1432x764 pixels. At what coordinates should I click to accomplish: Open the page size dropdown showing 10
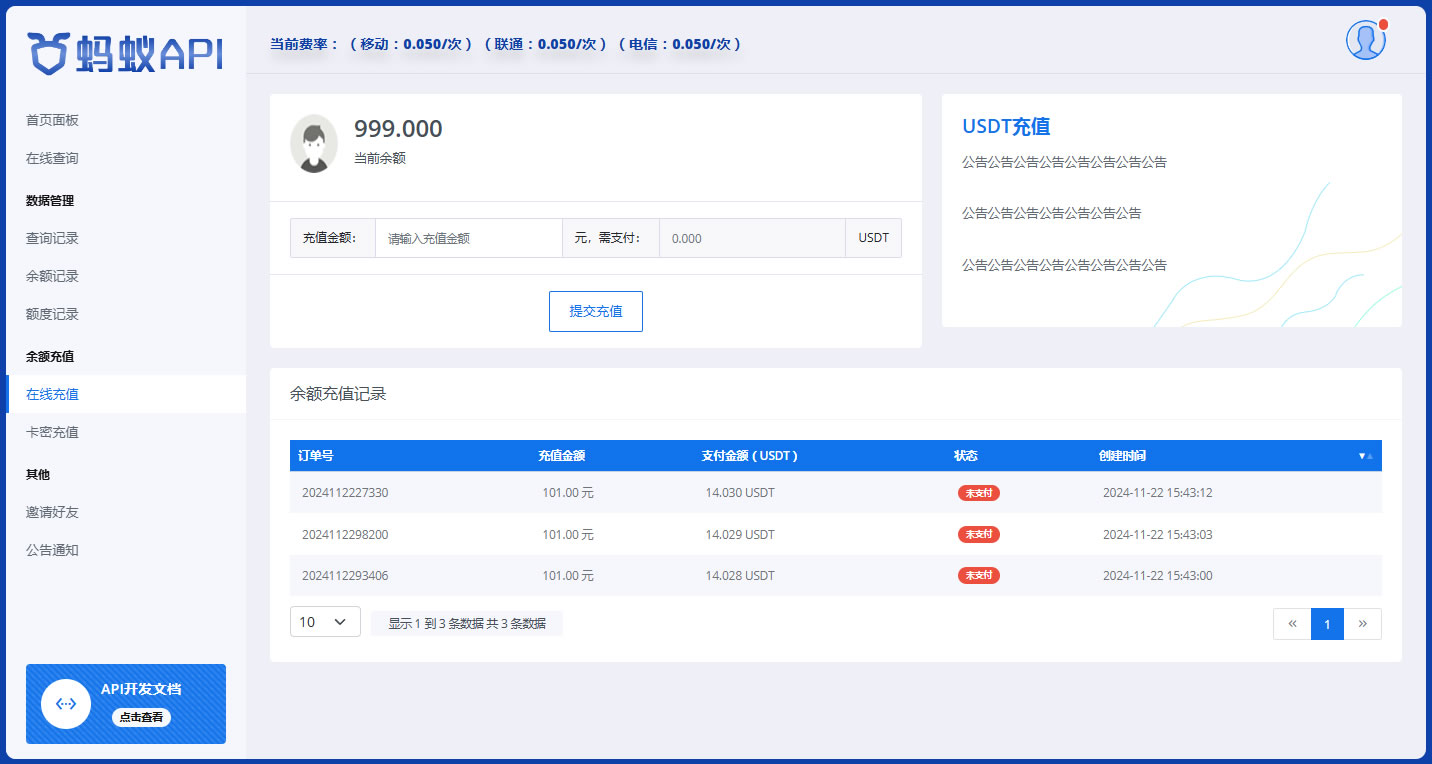[325, 622]
